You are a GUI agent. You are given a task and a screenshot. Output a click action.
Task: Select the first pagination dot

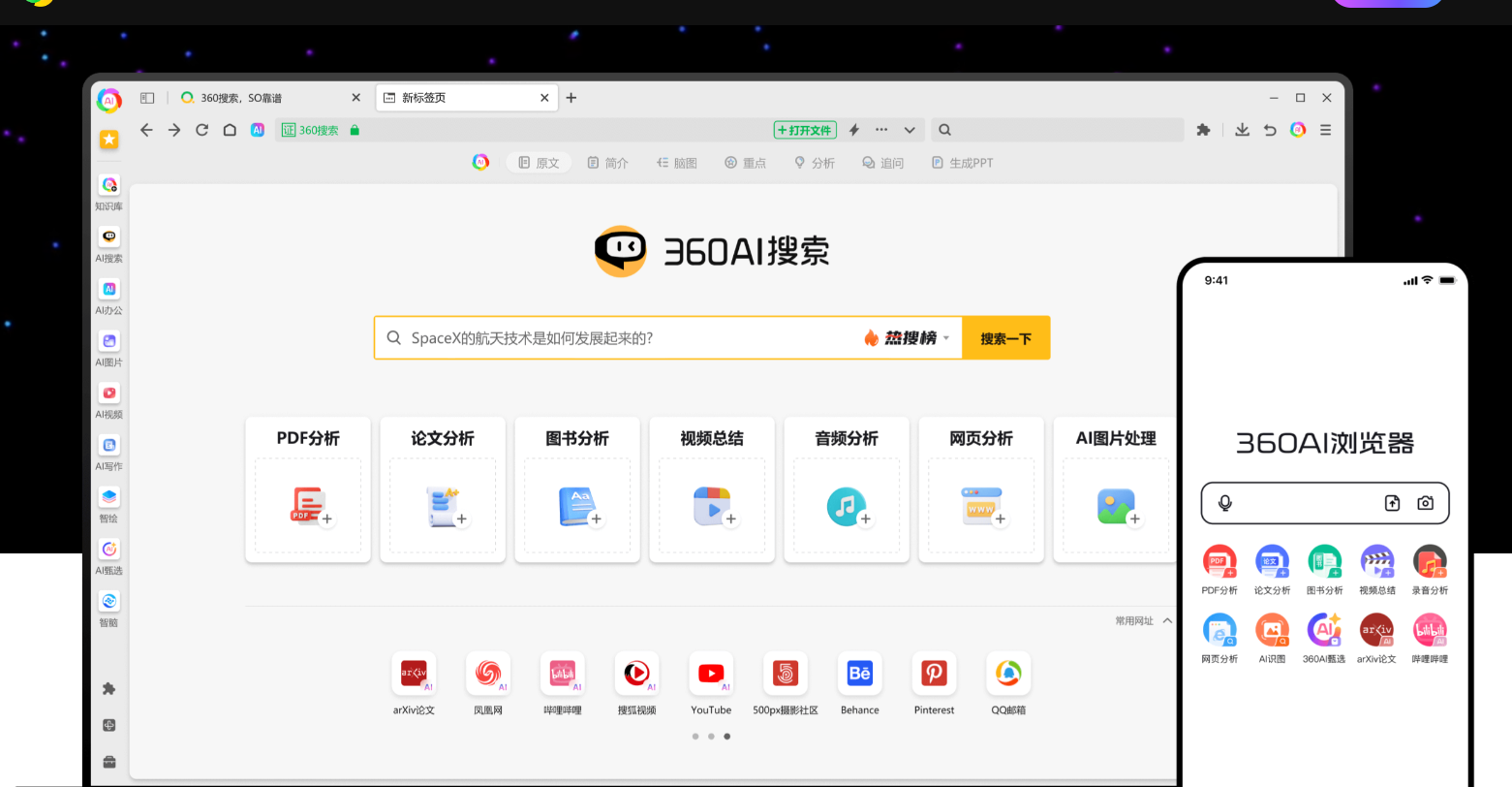(x=695, y=736)
